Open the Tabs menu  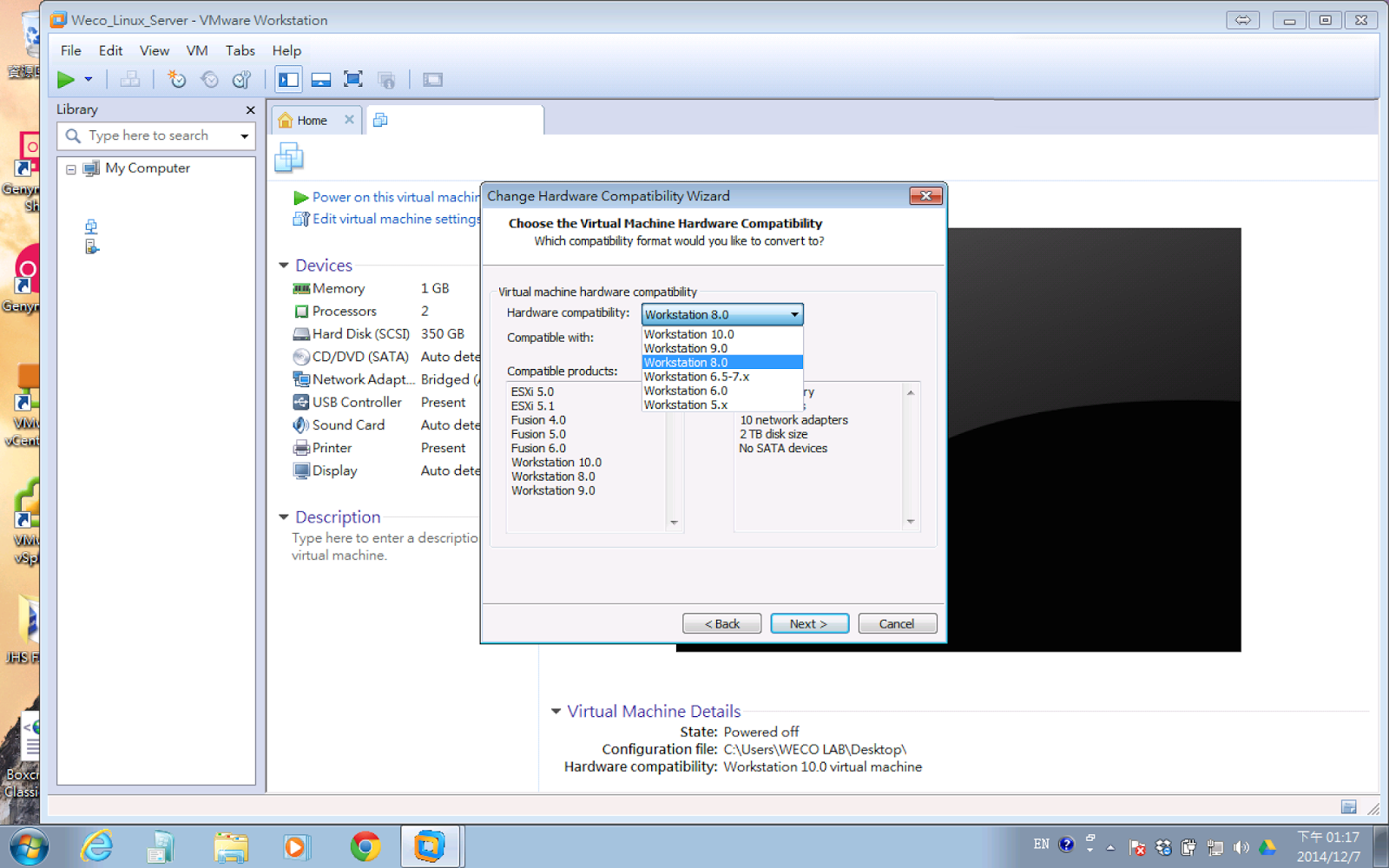coord(240,50)
